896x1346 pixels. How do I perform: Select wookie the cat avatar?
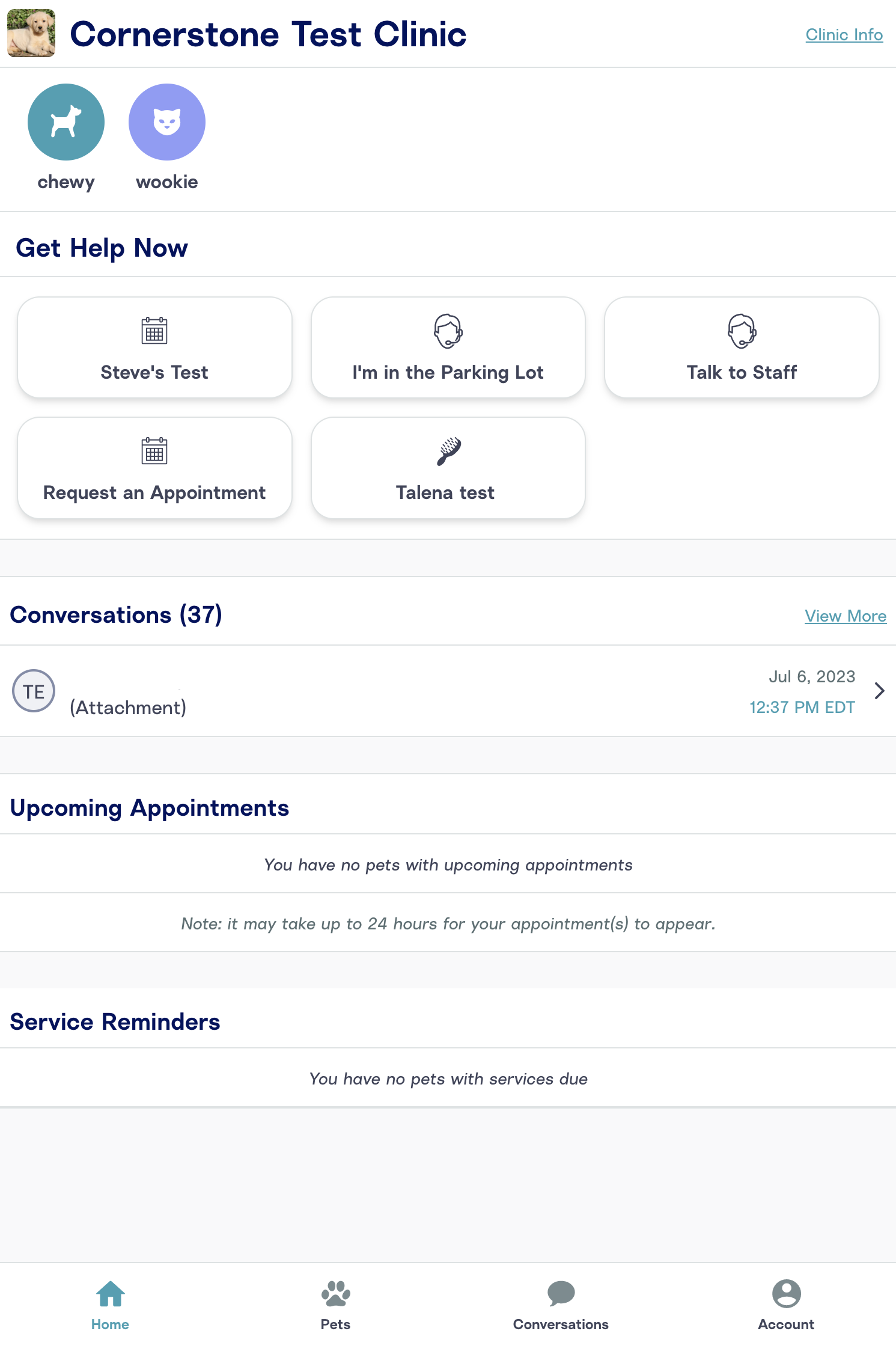click(x=167, y=122)
